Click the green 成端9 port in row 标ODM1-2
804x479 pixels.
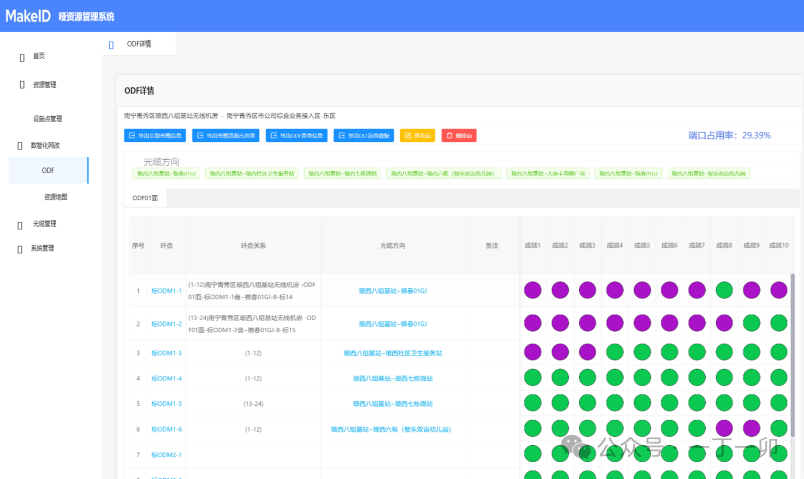pyautogui.click(x=752, y=323)
